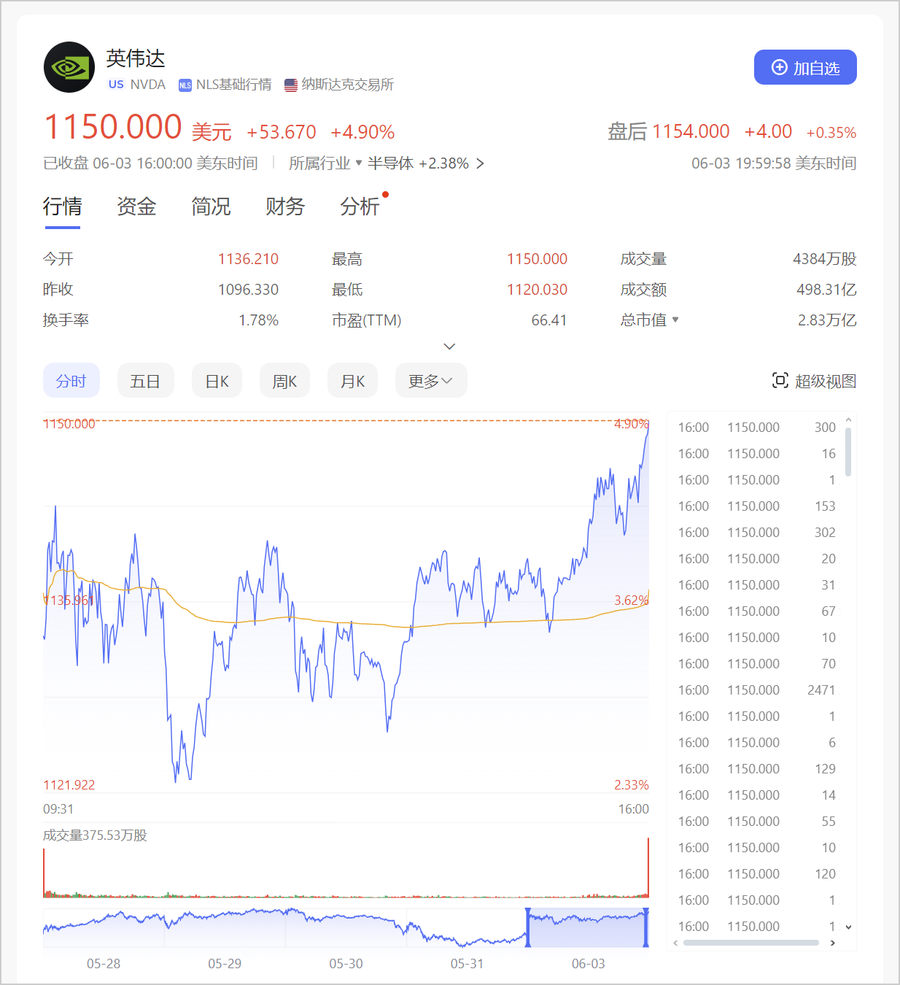This screenshot has width=900, height=985.
Task: Switch to the 简况 tab
Action: point(211,207)
